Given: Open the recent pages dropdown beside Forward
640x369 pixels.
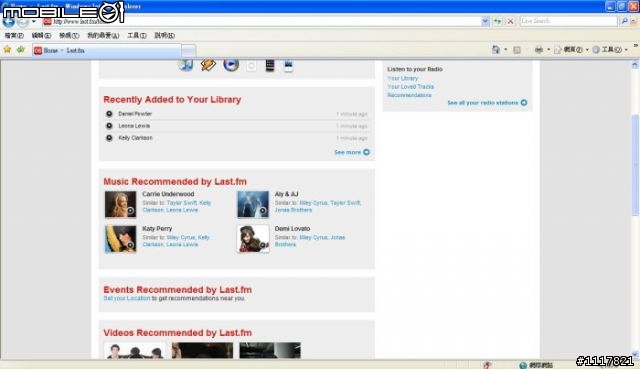Looking at the screenshot, I should pos(34,21).
